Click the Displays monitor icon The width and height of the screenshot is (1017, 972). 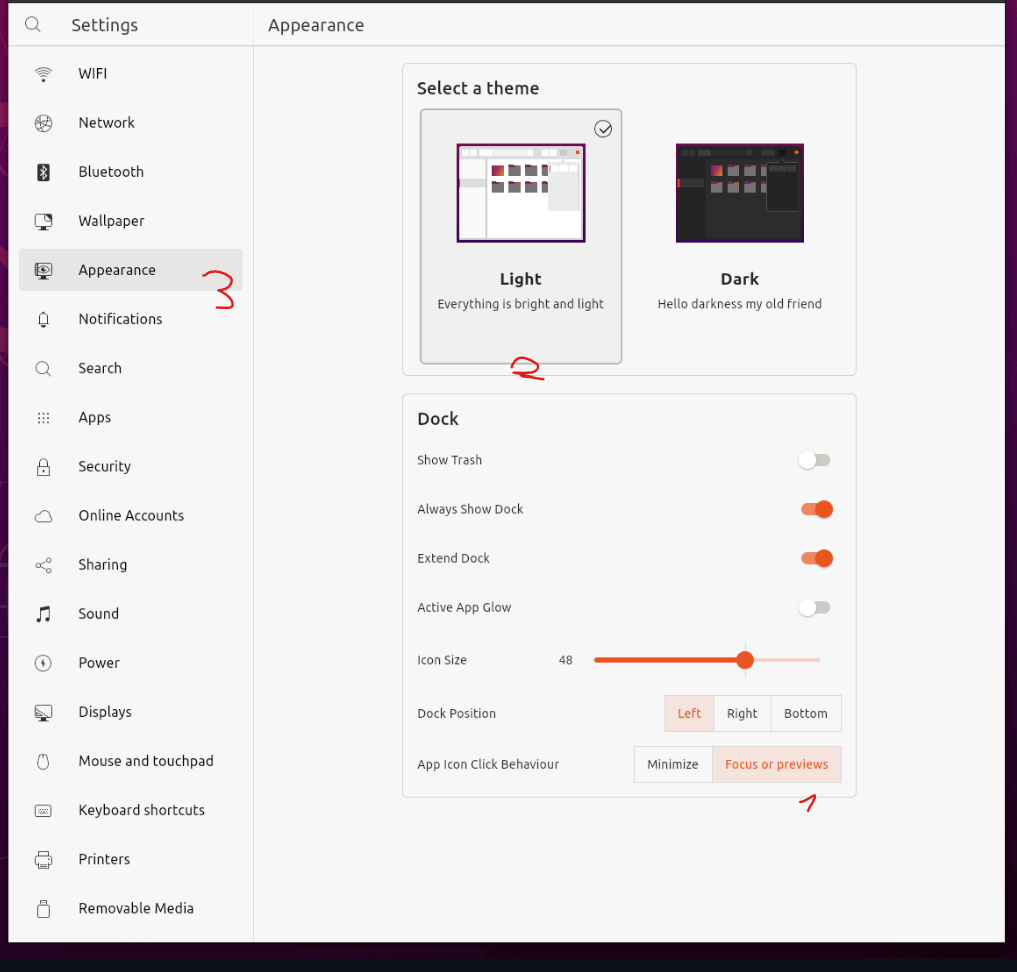coord(43,713)
